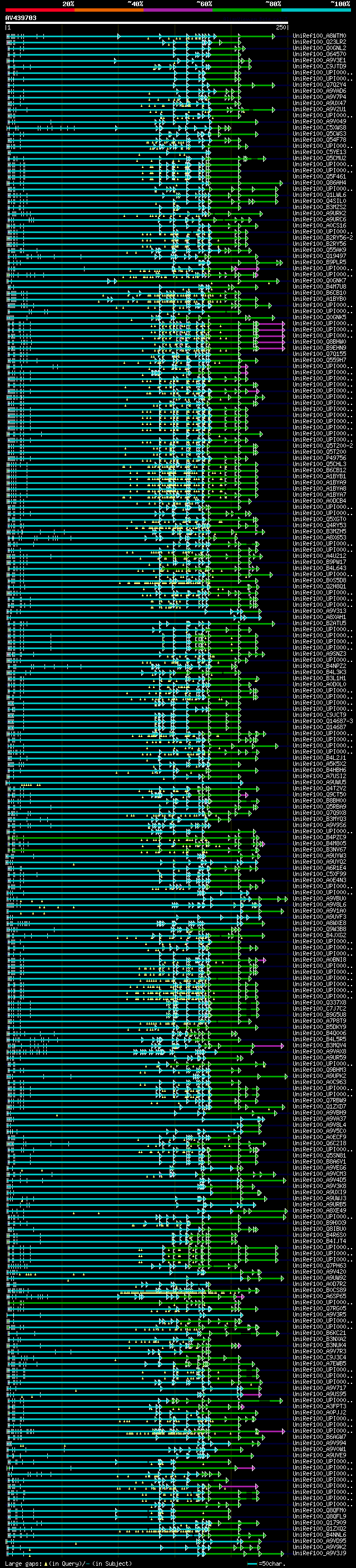The width and height of the screenshot is (356, 1568).
Task: Select hit label UniRef100_B2ATU5
Action: pyautogui.click(x=319, y=623)
